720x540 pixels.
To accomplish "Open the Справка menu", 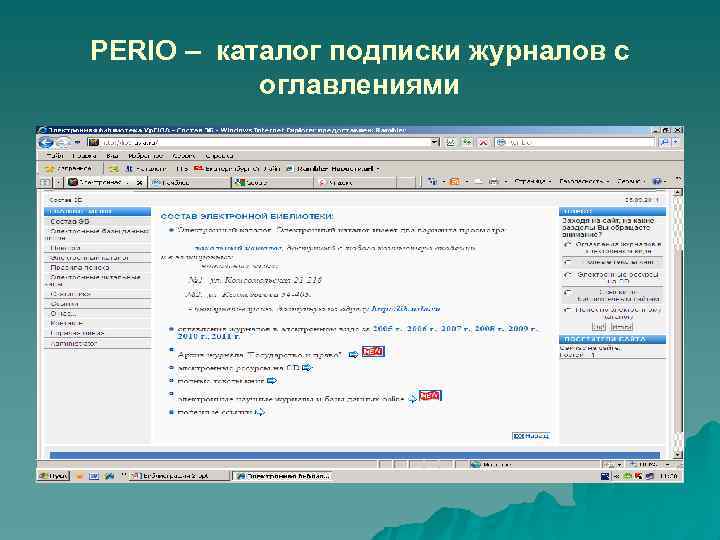I will click(x=219, y=156).
